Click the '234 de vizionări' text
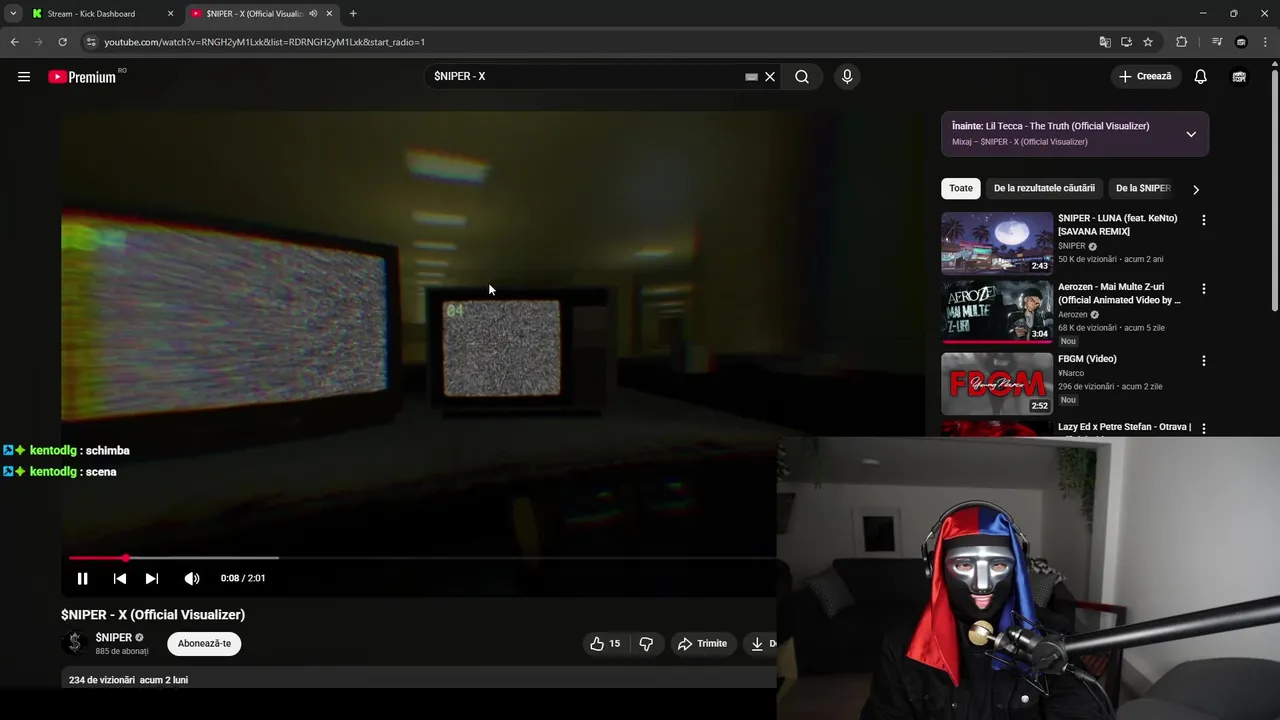The width and height of the screenshot is (1280, 720). pos(102,680)
